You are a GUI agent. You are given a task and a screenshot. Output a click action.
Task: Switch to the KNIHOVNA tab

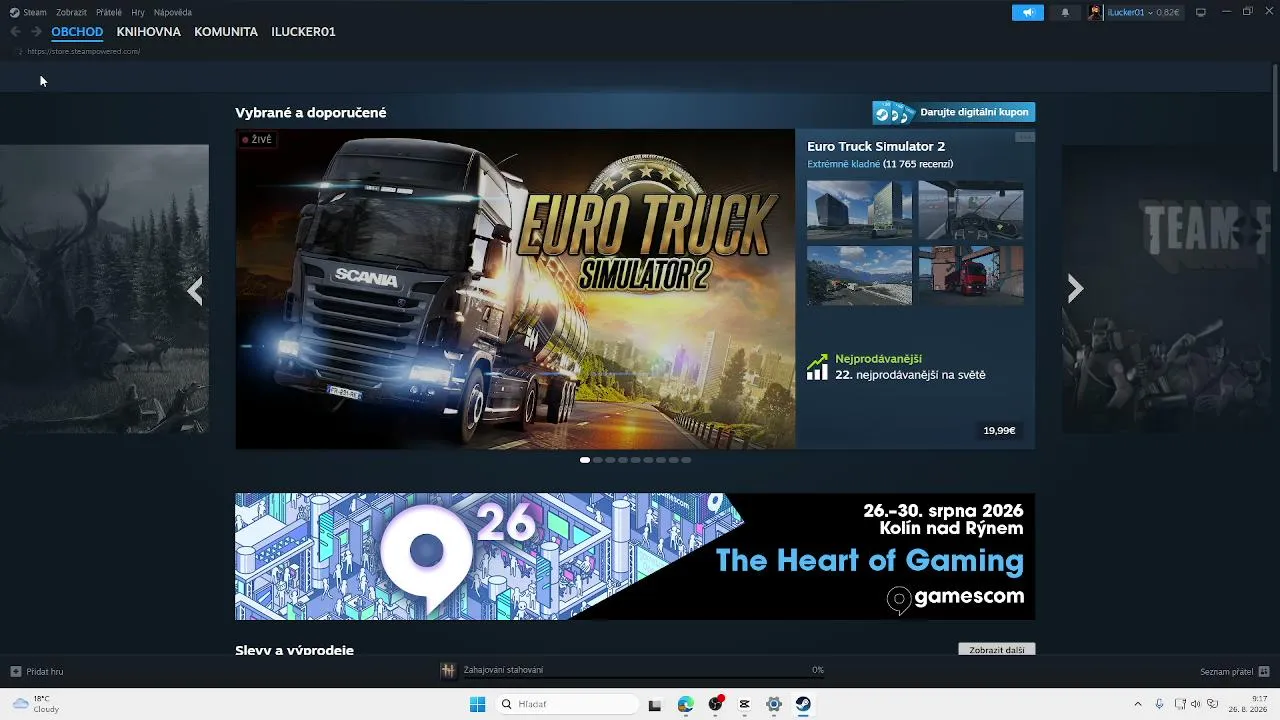(149, 32)
